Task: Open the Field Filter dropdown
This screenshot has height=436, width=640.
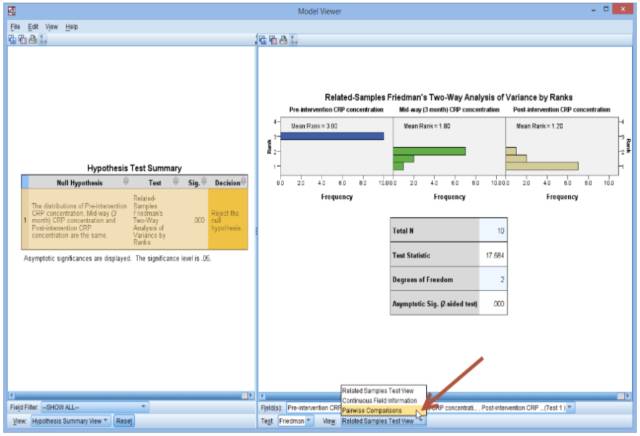Action: (94, 407)
